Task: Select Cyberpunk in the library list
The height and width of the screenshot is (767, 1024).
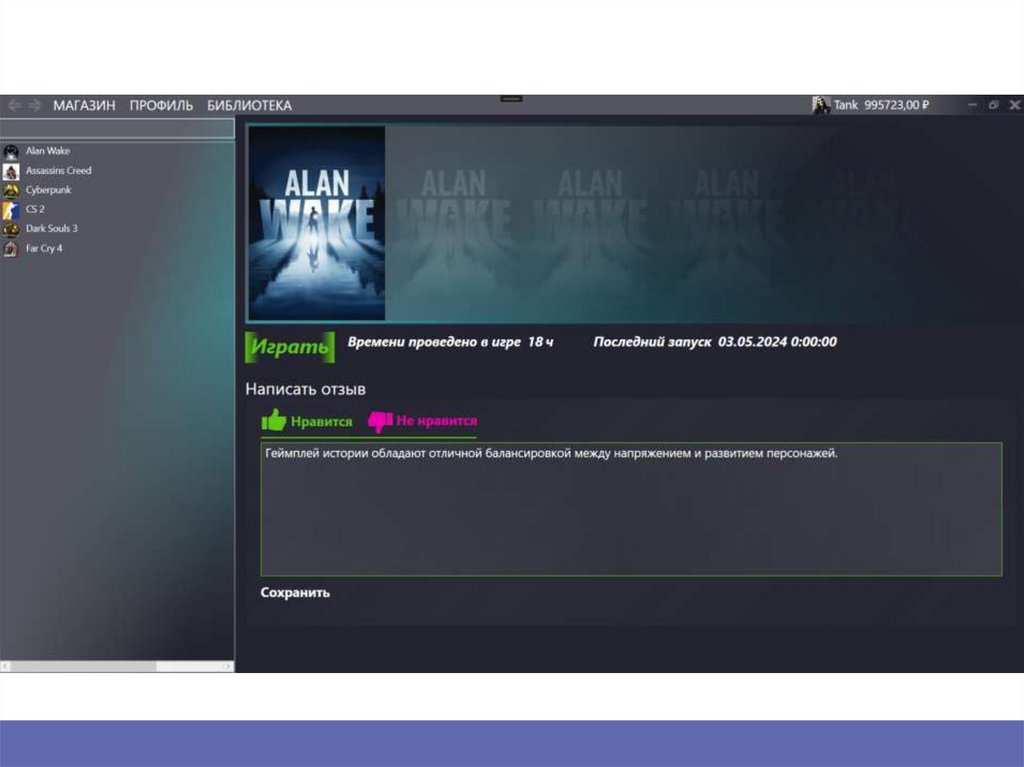Action: click(x=48, y=190)
